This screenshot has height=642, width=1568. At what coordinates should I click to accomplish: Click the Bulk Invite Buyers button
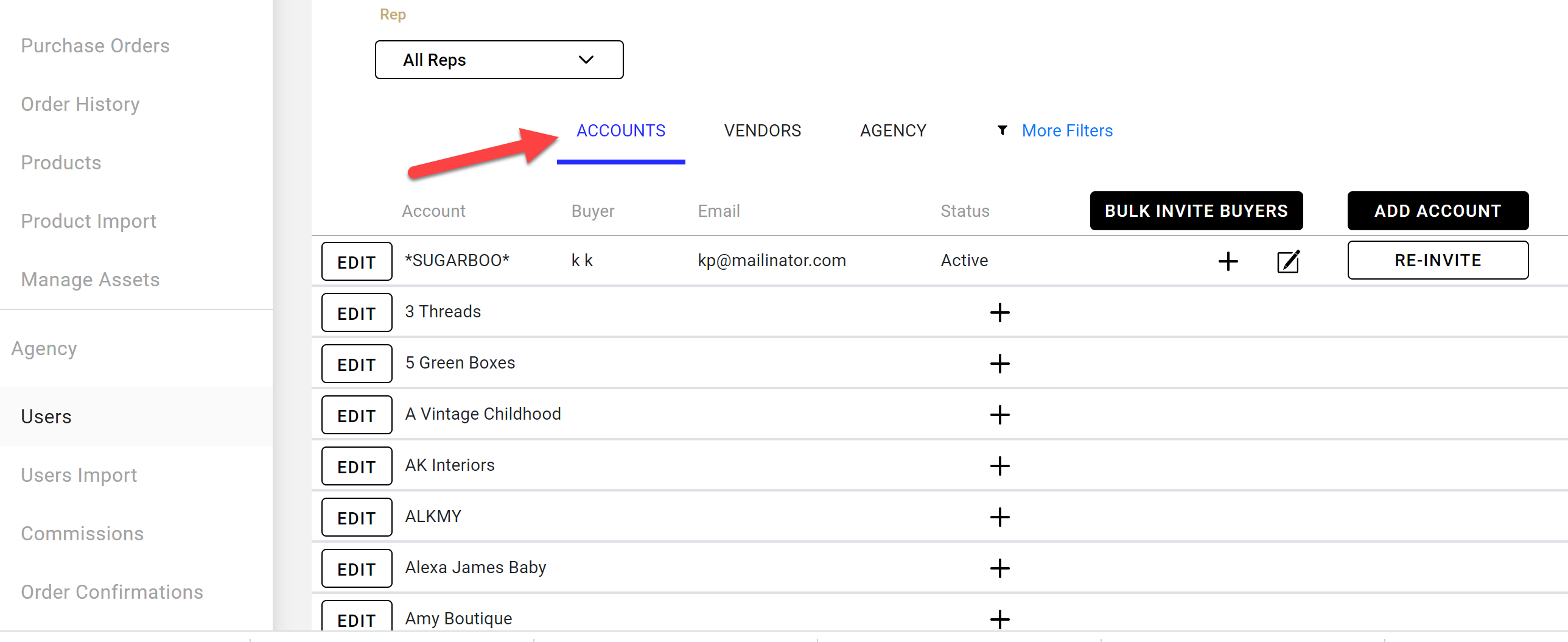[1195, 211]
